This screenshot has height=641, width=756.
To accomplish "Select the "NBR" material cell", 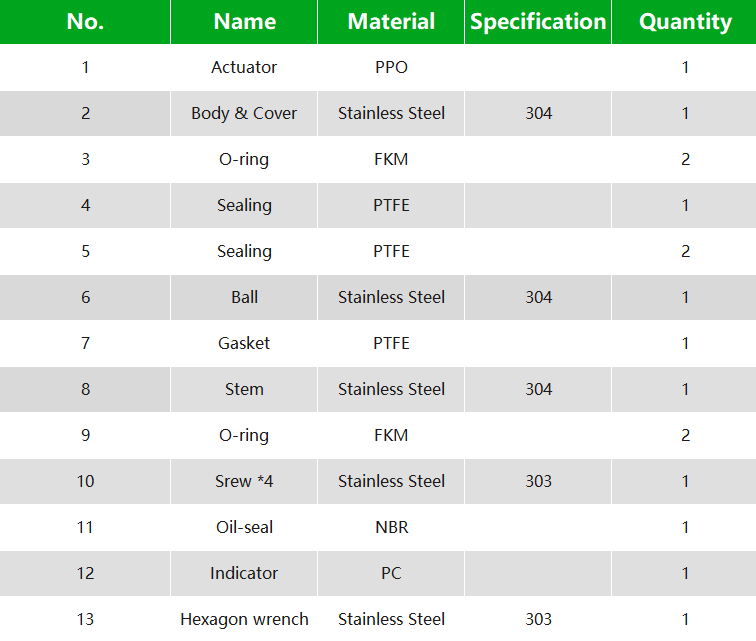I will click(x=391, y=528).
